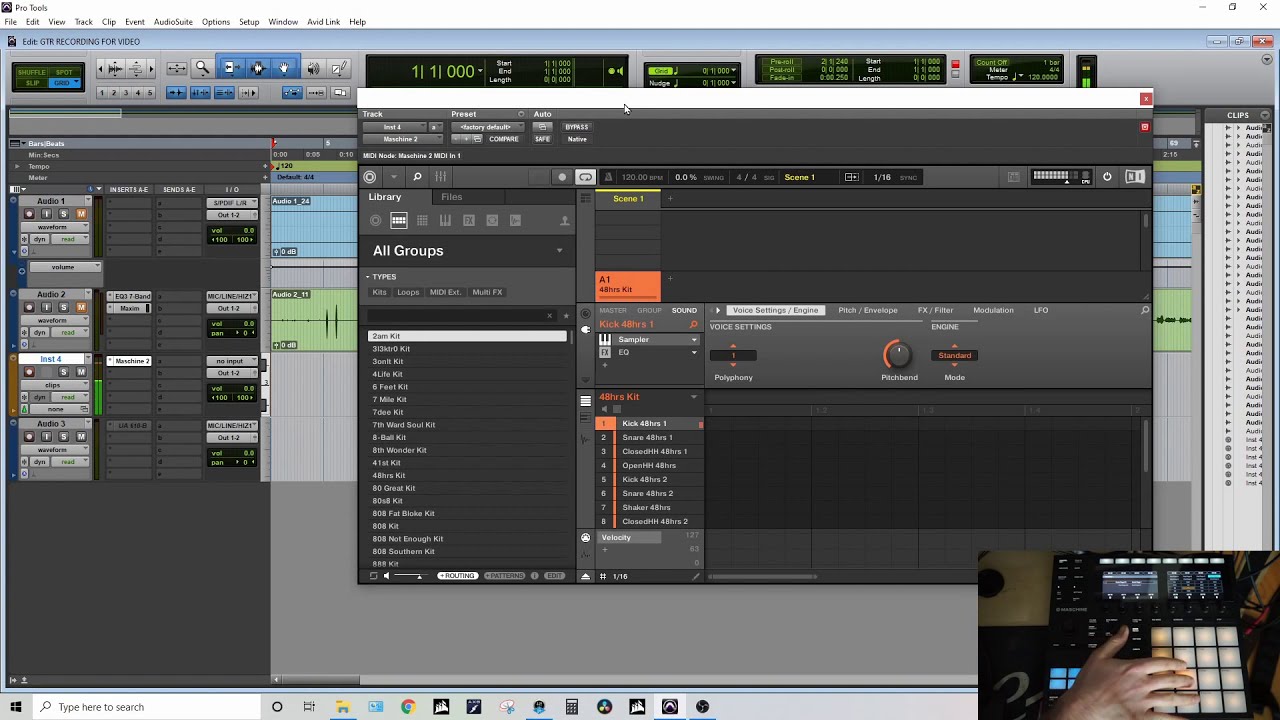Screen dimensions: 1280x720
Task: Toggle the Maschine metronome icon
Action: 608,177
